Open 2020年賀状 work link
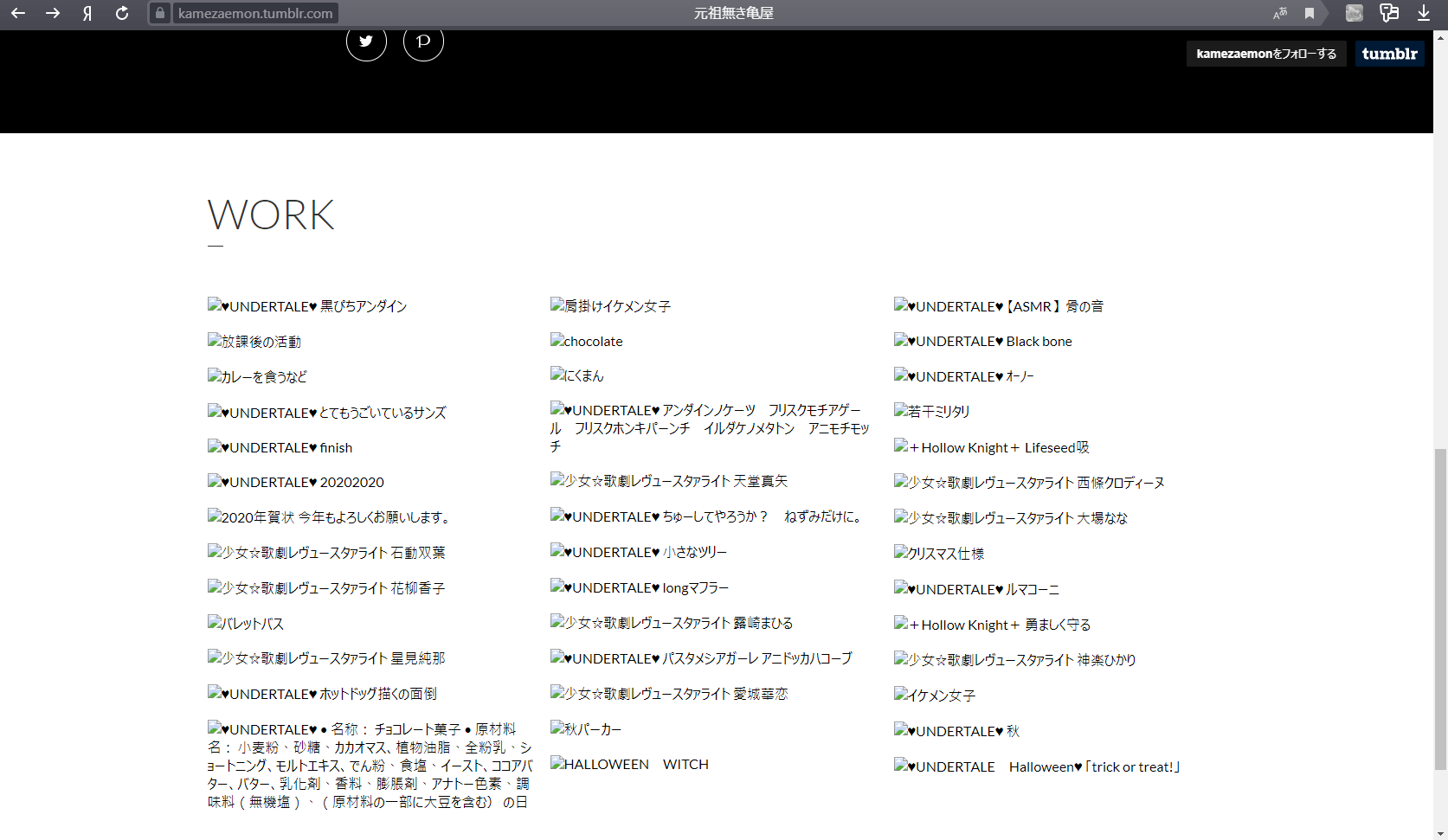1448x840 pixels. pos(330,517)
